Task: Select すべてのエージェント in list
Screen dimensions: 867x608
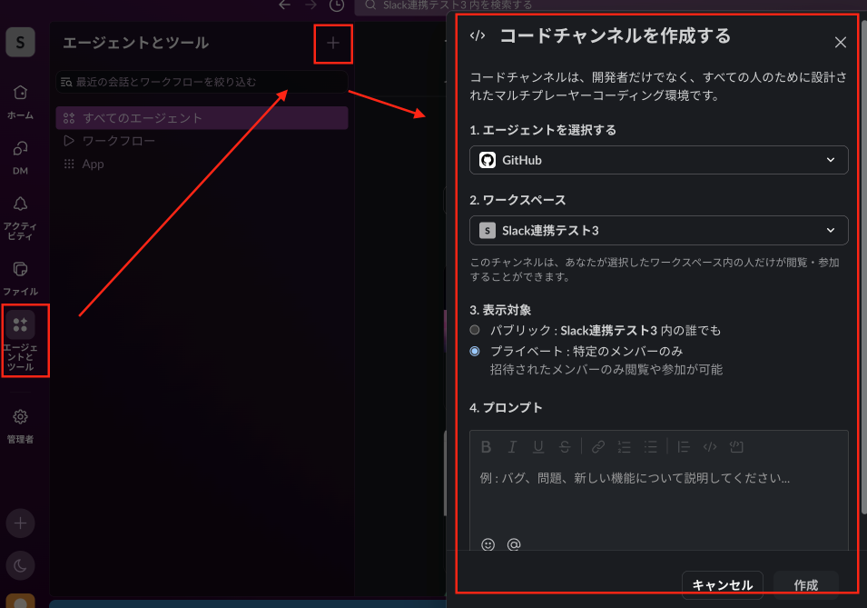Action: tap(202, 118)
